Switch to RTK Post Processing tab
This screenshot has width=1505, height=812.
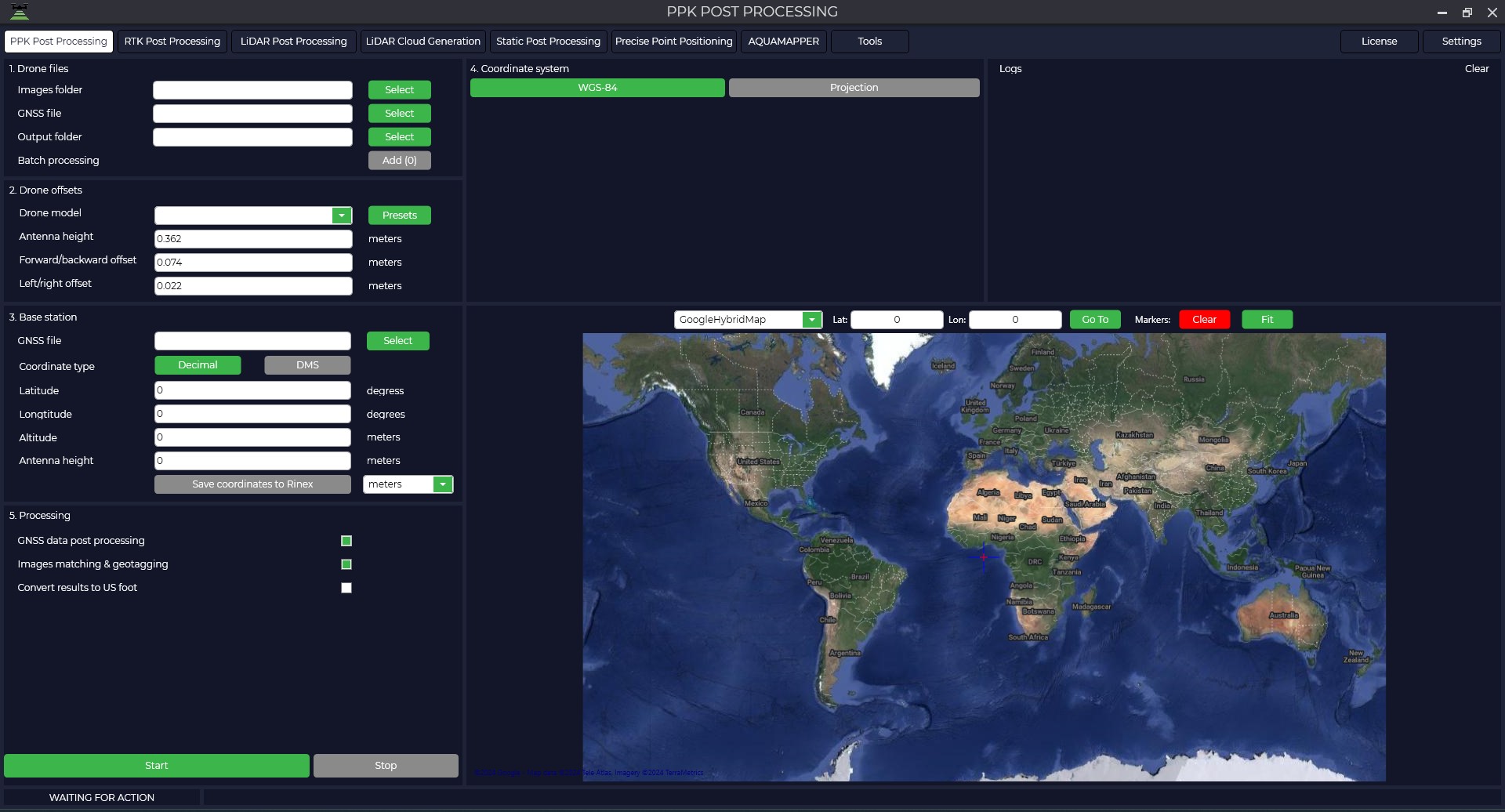click(x=172, y=42)
